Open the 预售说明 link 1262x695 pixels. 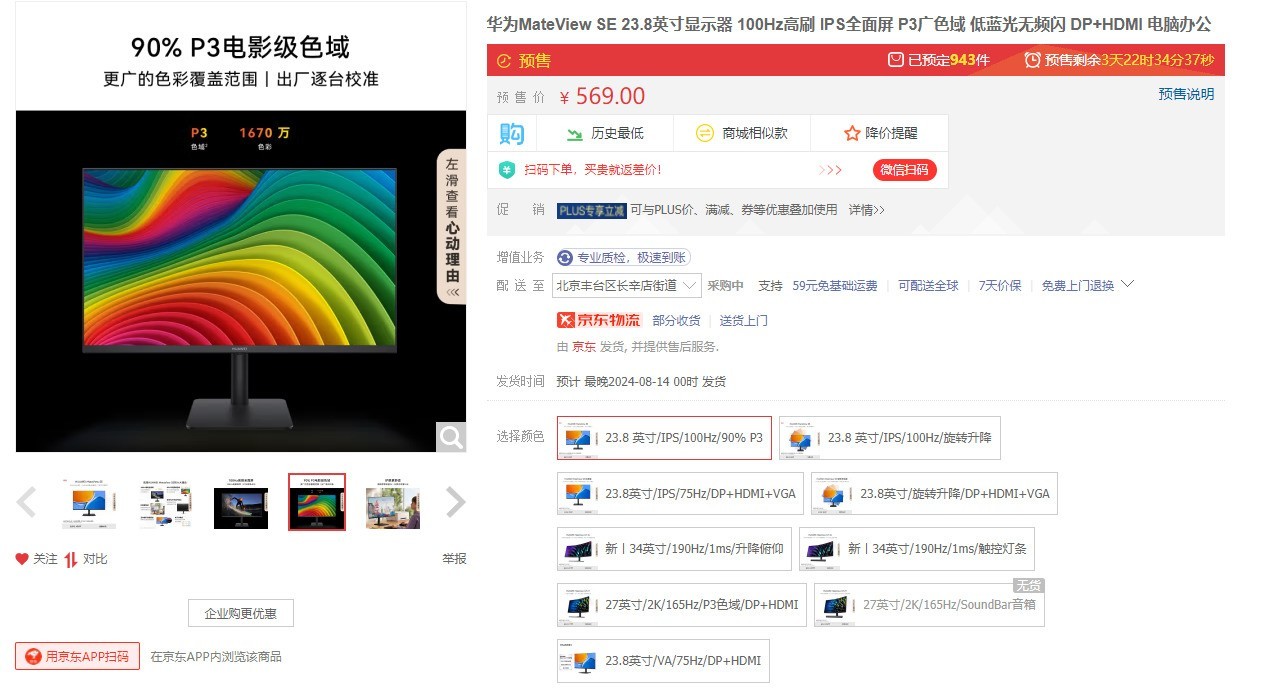pyautogui.click(x=1186, y=94)
